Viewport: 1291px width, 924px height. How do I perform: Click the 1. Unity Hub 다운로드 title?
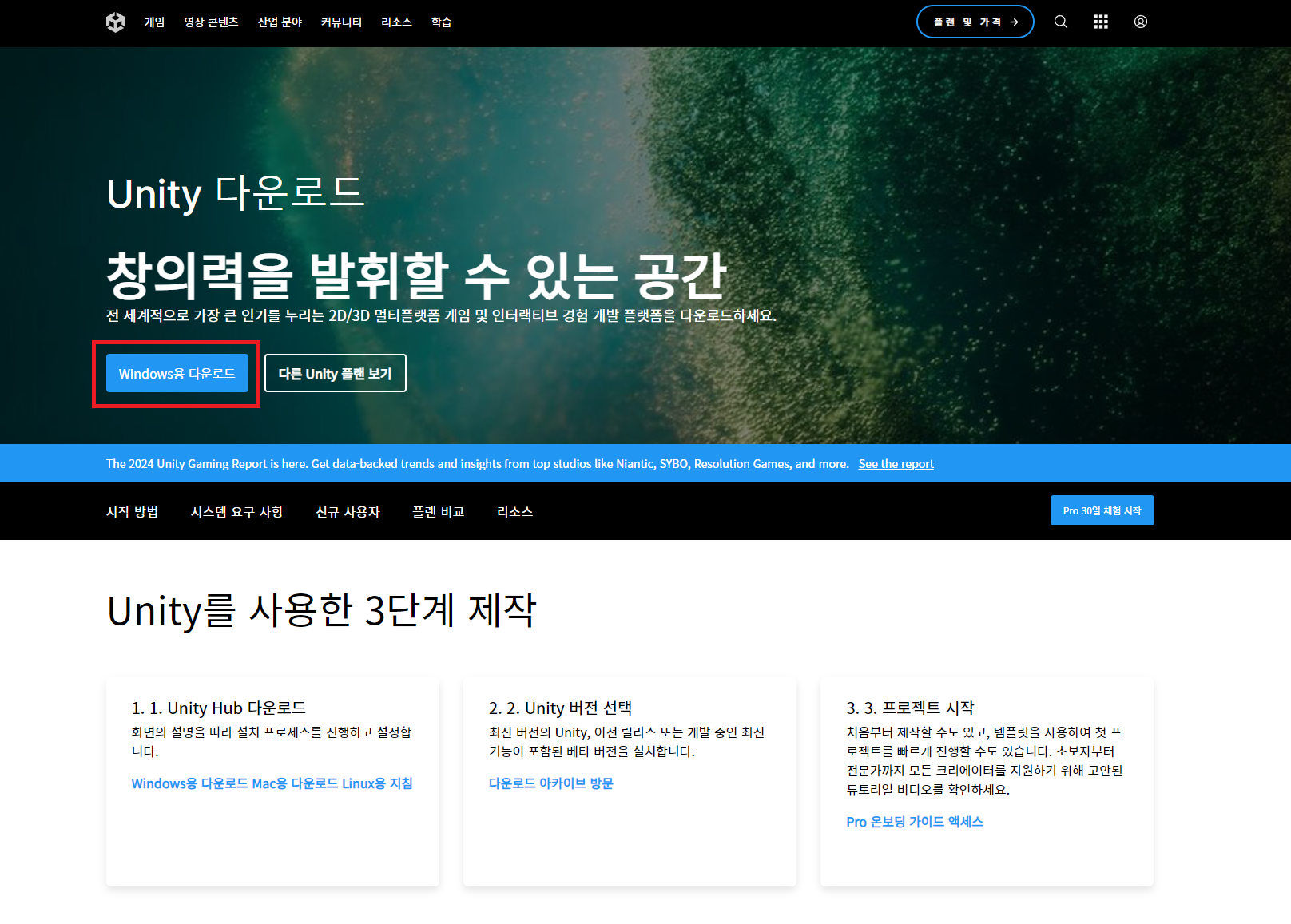pyautogui.click(x=218, y=708)
